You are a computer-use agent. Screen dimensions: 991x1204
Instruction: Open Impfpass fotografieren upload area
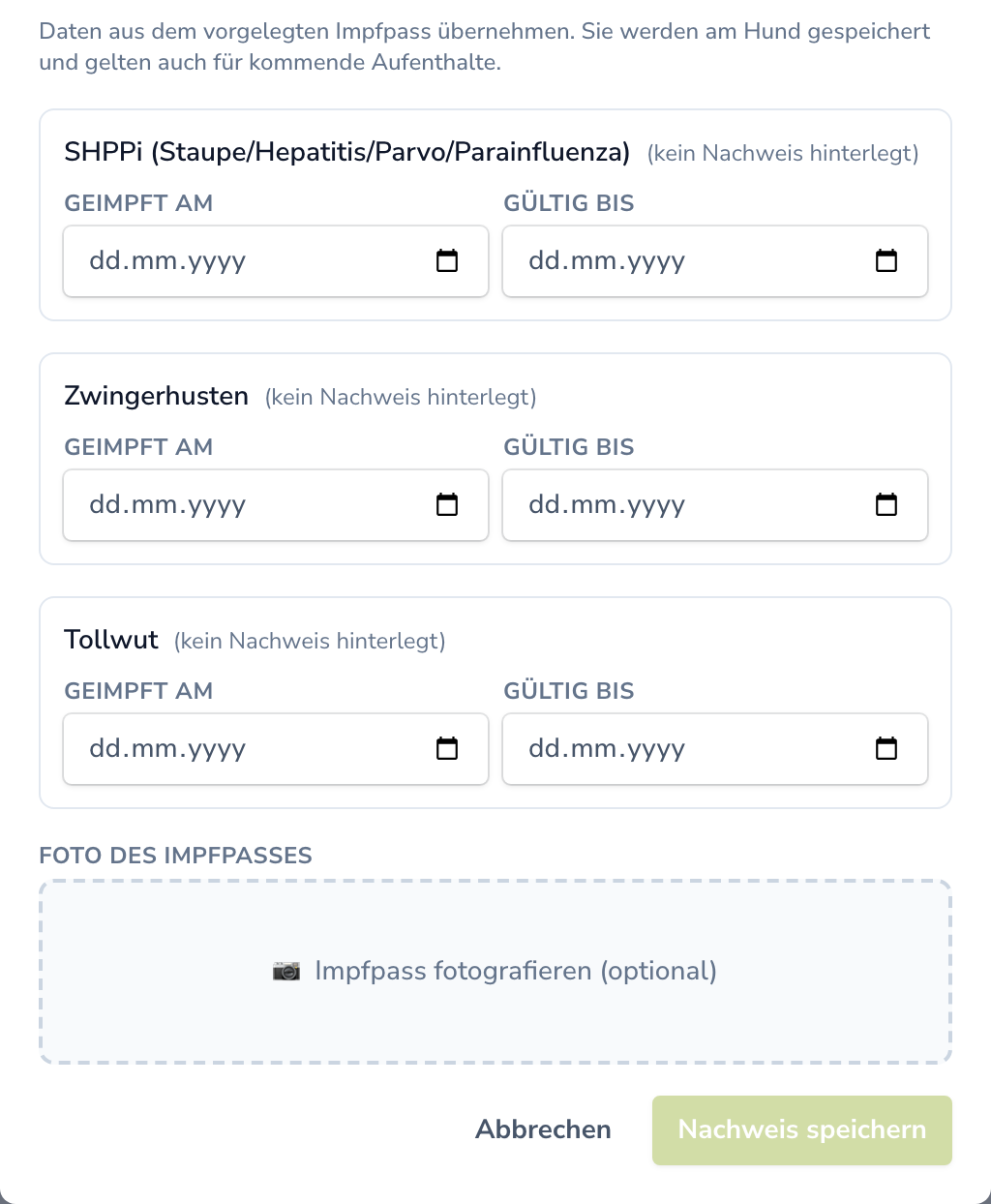pos(495,972)
